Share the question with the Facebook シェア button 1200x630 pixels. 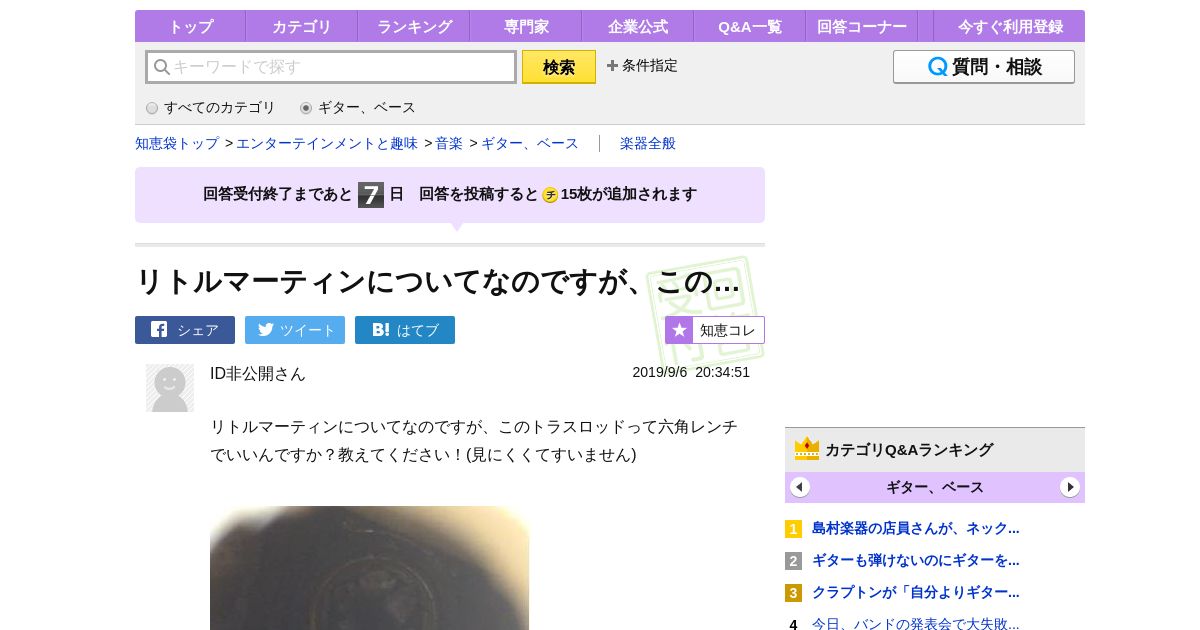tap(185, 330)
